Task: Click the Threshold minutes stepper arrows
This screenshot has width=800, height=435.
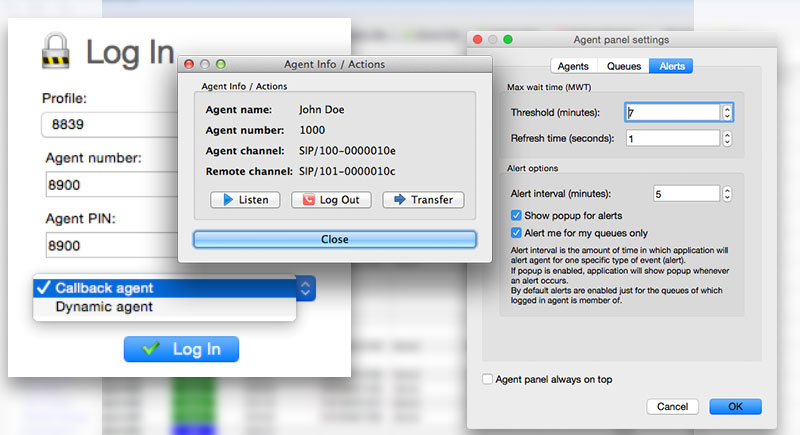Action: click(727, 113)
